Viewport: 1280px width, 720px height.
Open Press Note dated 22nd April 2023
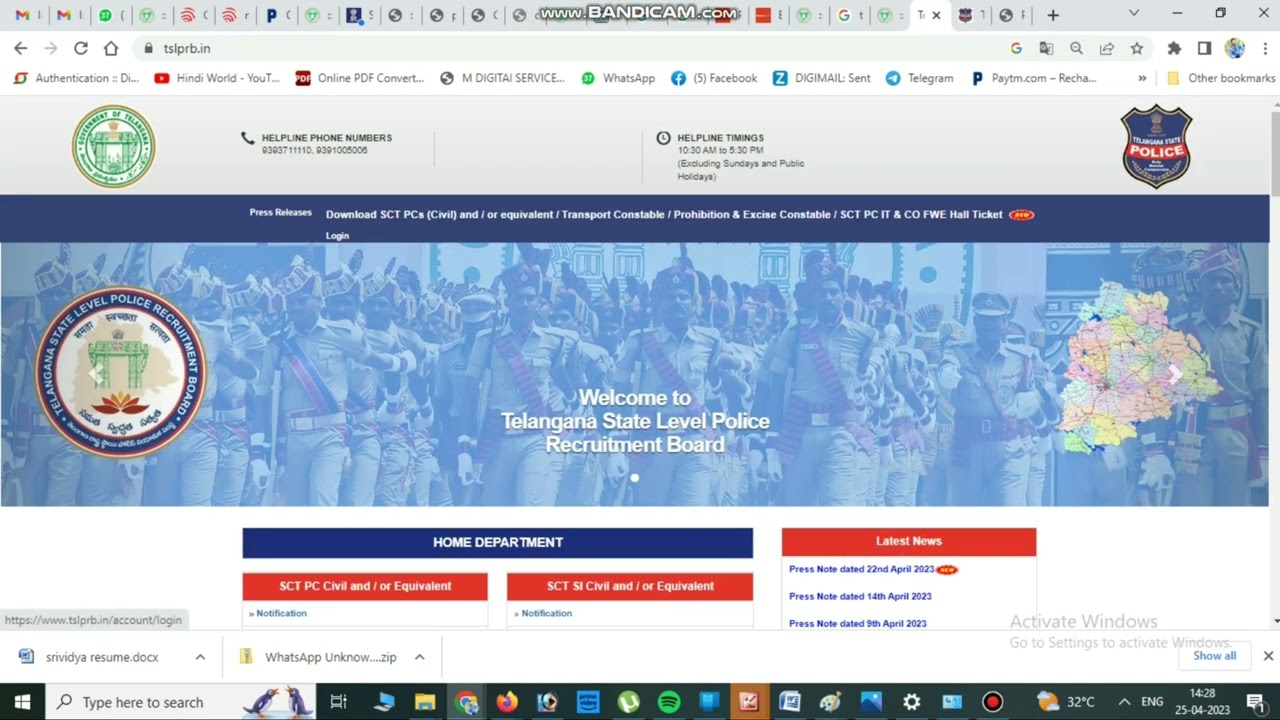pos(861,569)
